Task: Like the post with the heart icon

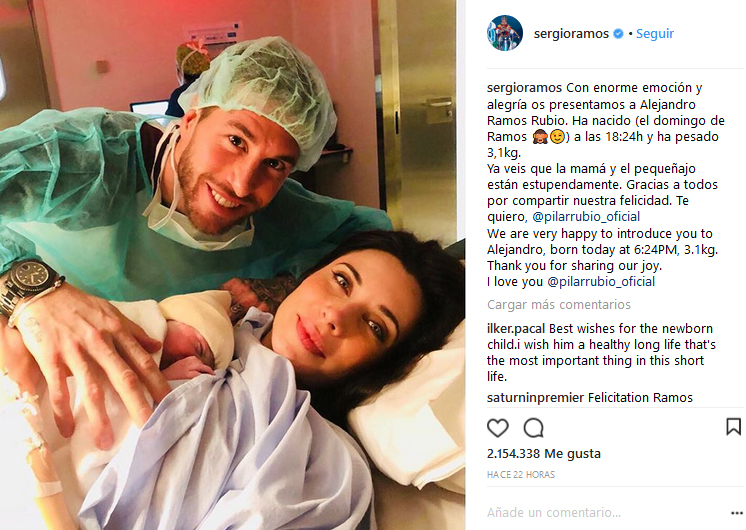Action: click(498, 428)
